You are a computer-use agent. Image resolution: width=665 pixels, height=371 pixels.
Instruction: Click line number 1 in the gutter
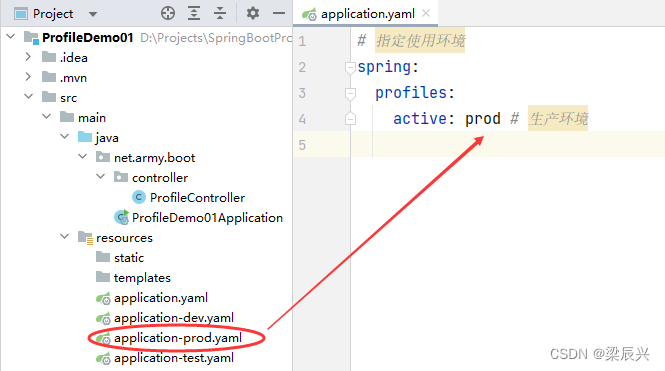coord(302,41)
